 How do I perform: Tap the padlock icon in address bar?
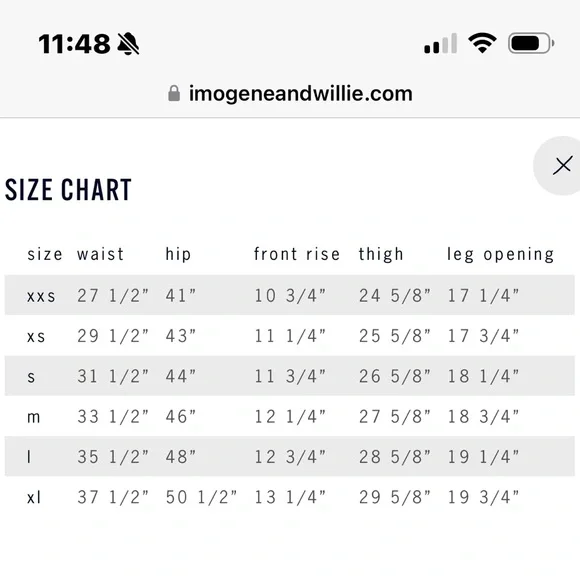click(x=174, y=93)
